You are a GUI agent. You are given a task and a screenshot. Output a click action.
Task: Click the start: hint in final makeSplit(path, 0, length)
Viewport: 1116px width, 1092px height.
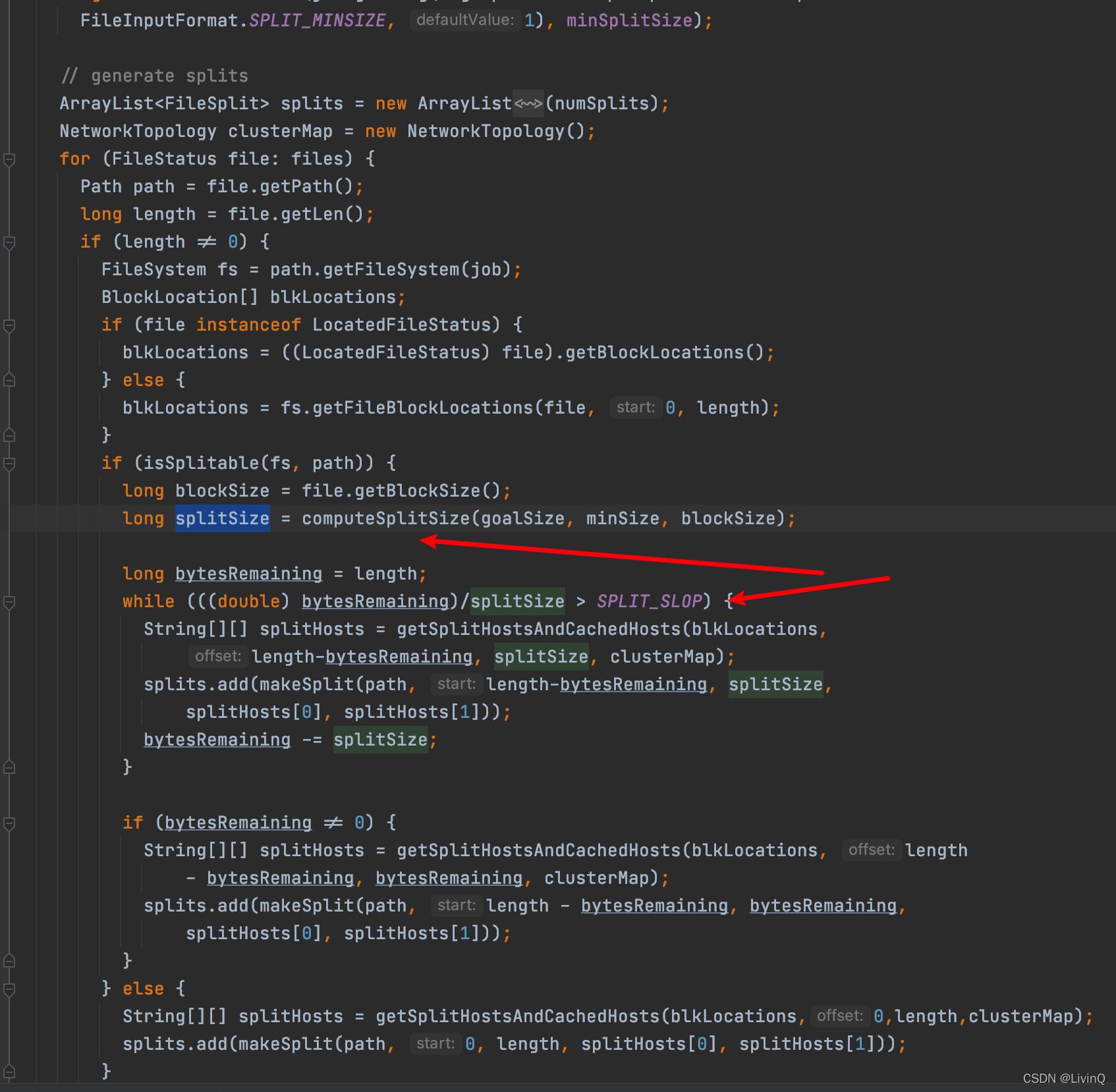[435, 1043]
